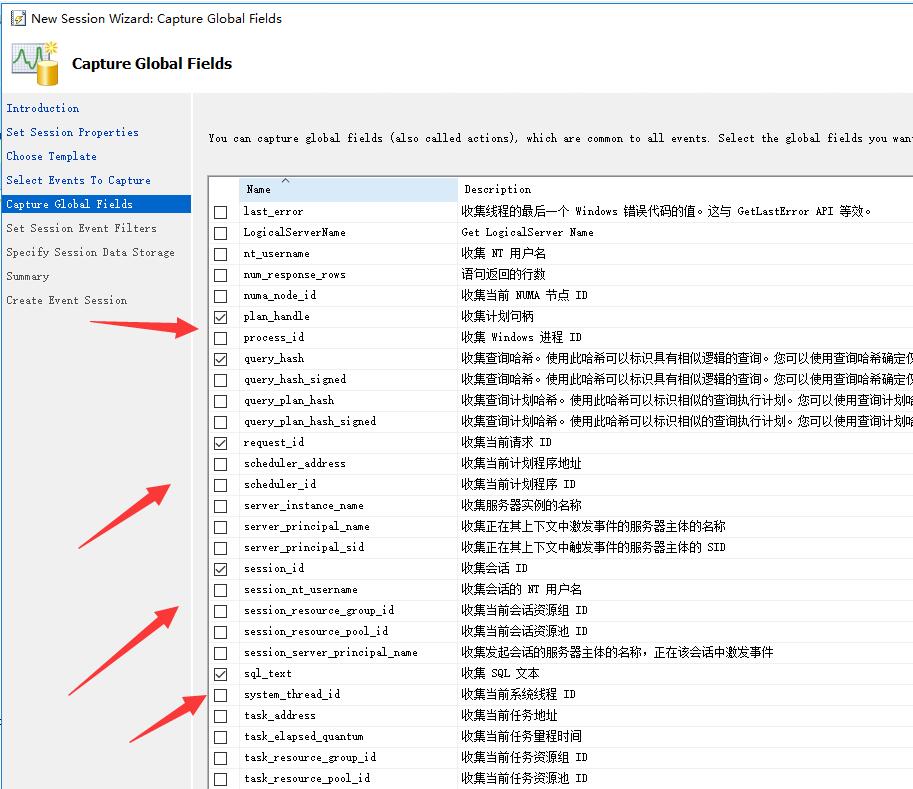913x789 pixels.
Task: Click the request_id field name
Action: click(274, 443)
